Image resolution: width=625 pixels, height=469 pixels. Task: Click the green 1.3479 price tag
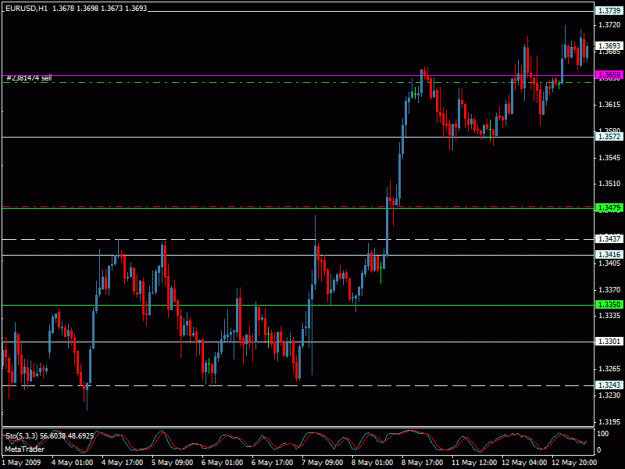click(x=609, y=208)
